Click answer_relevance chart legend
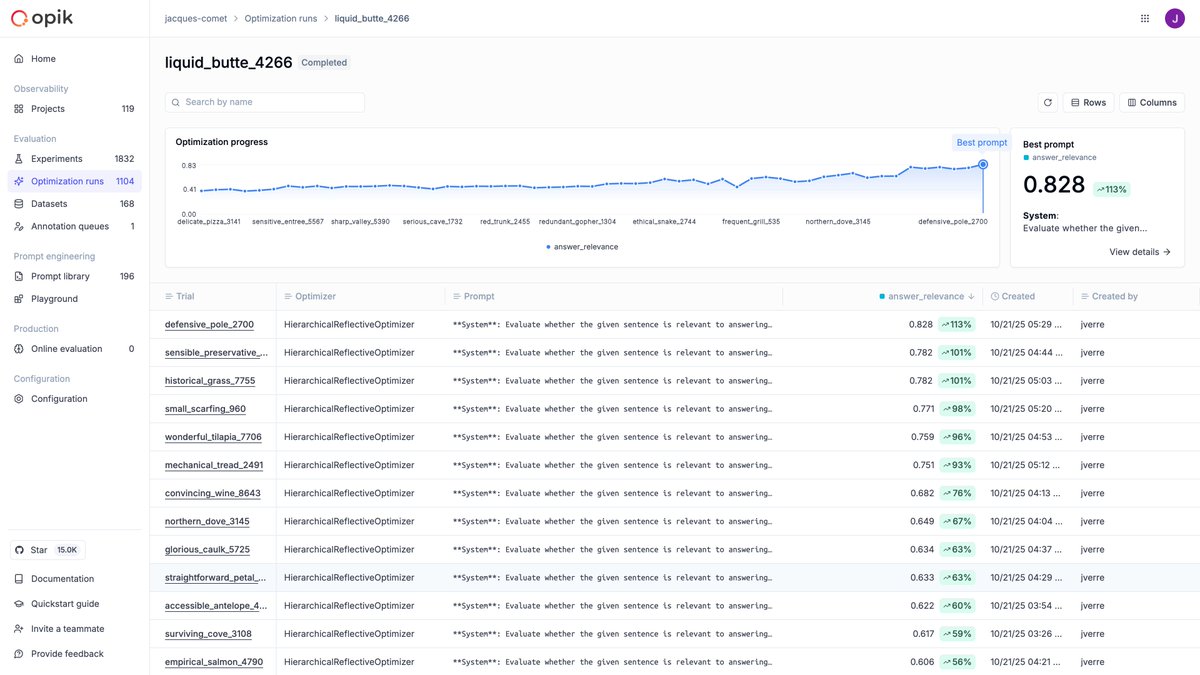 [x=582, y=246]
